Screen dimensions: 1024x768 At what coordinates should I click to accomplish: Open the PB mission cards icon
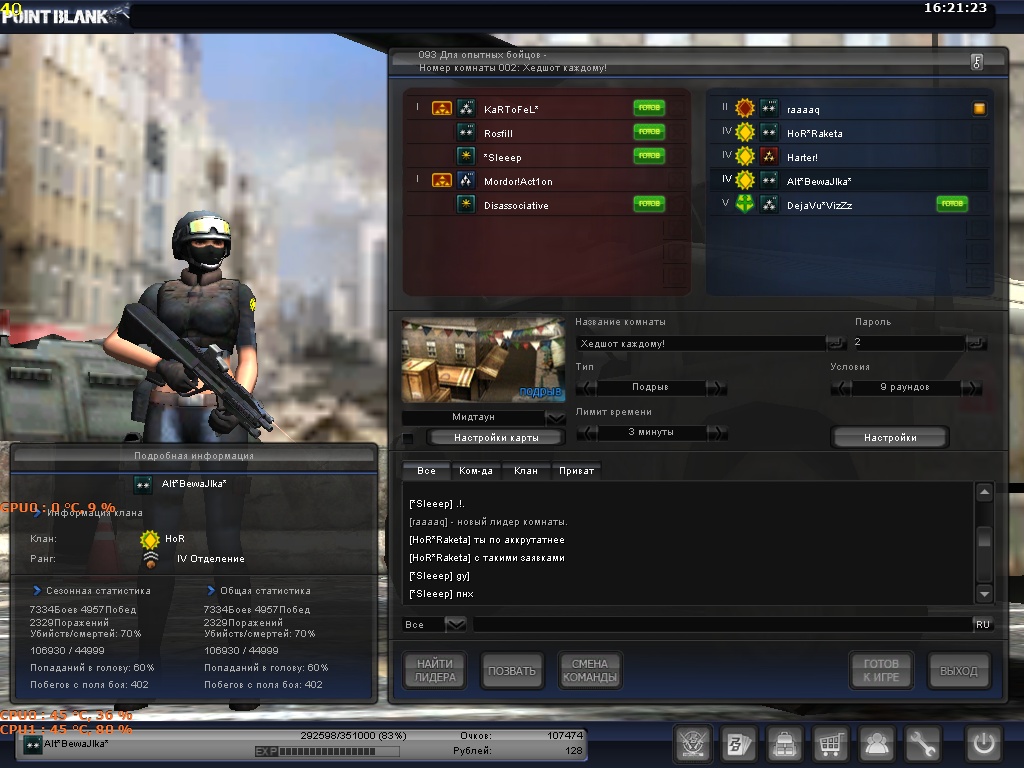pyautogui.click(x=739, y=743)
